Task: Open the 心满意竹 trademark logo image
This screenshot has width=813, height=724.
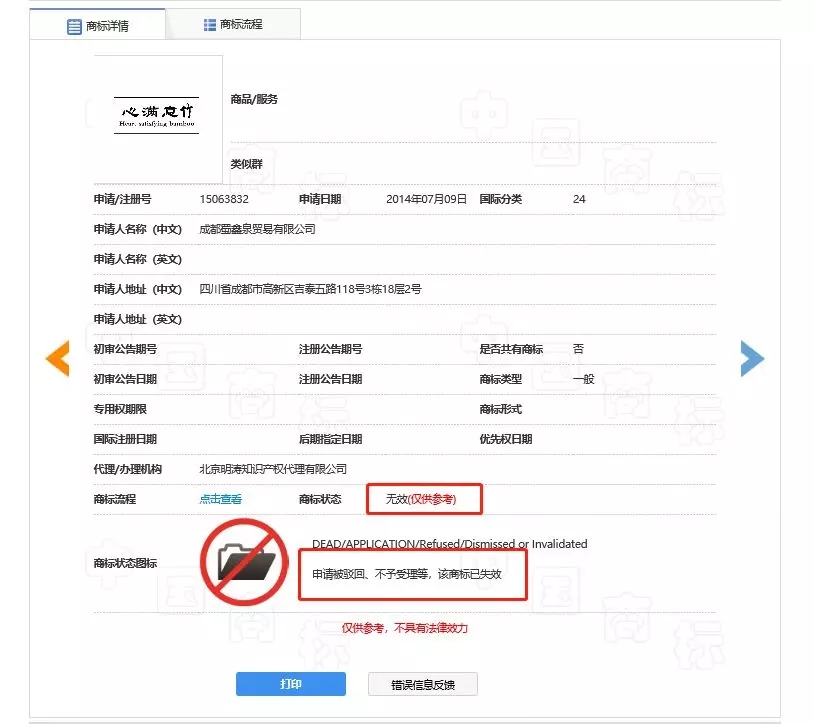Action: [x=158, y=118]
